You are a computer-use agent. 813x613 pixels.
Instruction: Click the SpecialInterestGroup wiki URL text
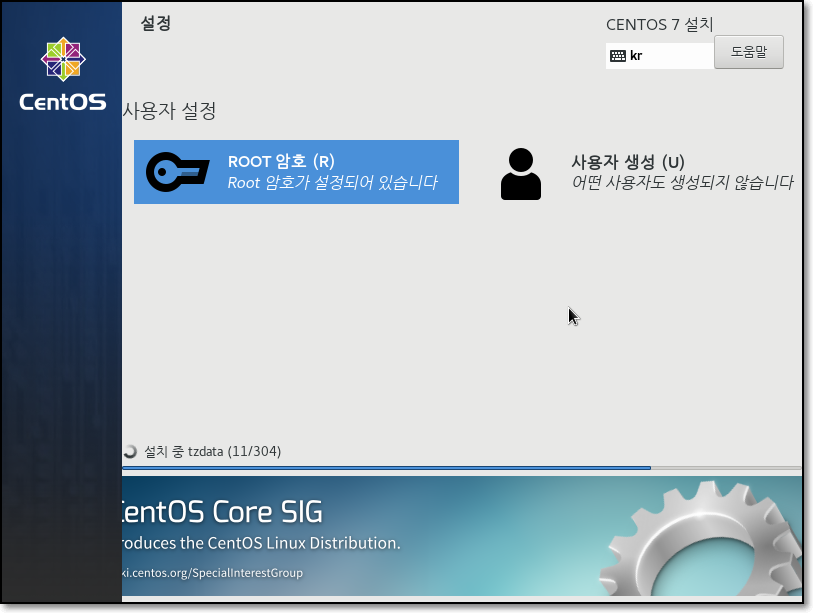pyautogui.click(x=213, y=573)
